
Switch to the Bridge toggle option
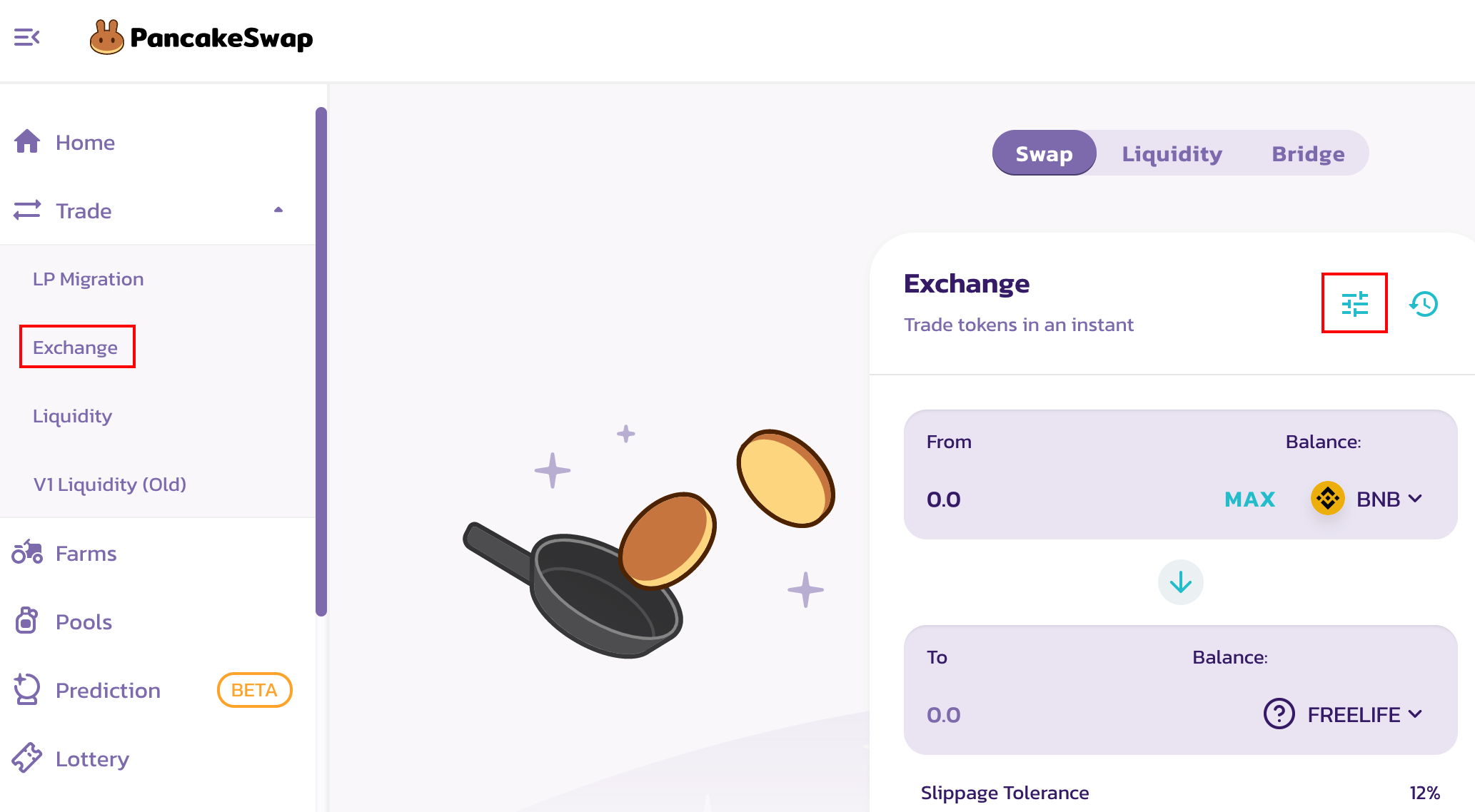tap(1308, 153)
